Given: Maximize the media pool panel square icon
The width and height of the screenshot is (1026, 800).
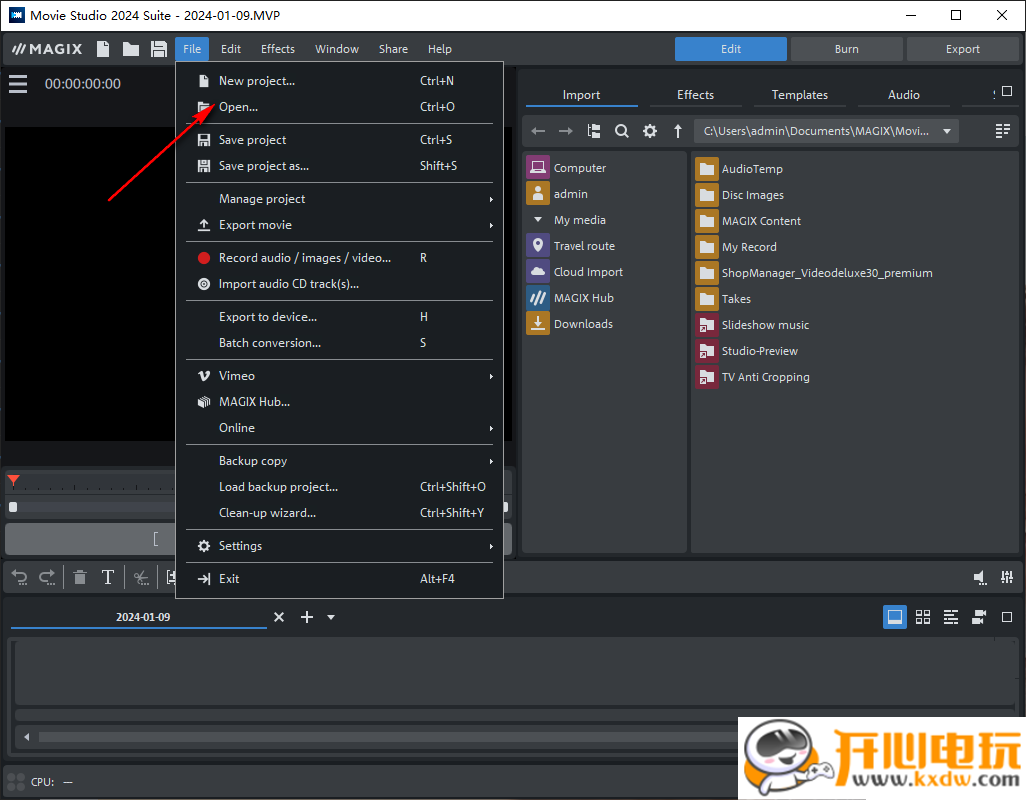Looking at the screenshot, I should [1007, 92].
